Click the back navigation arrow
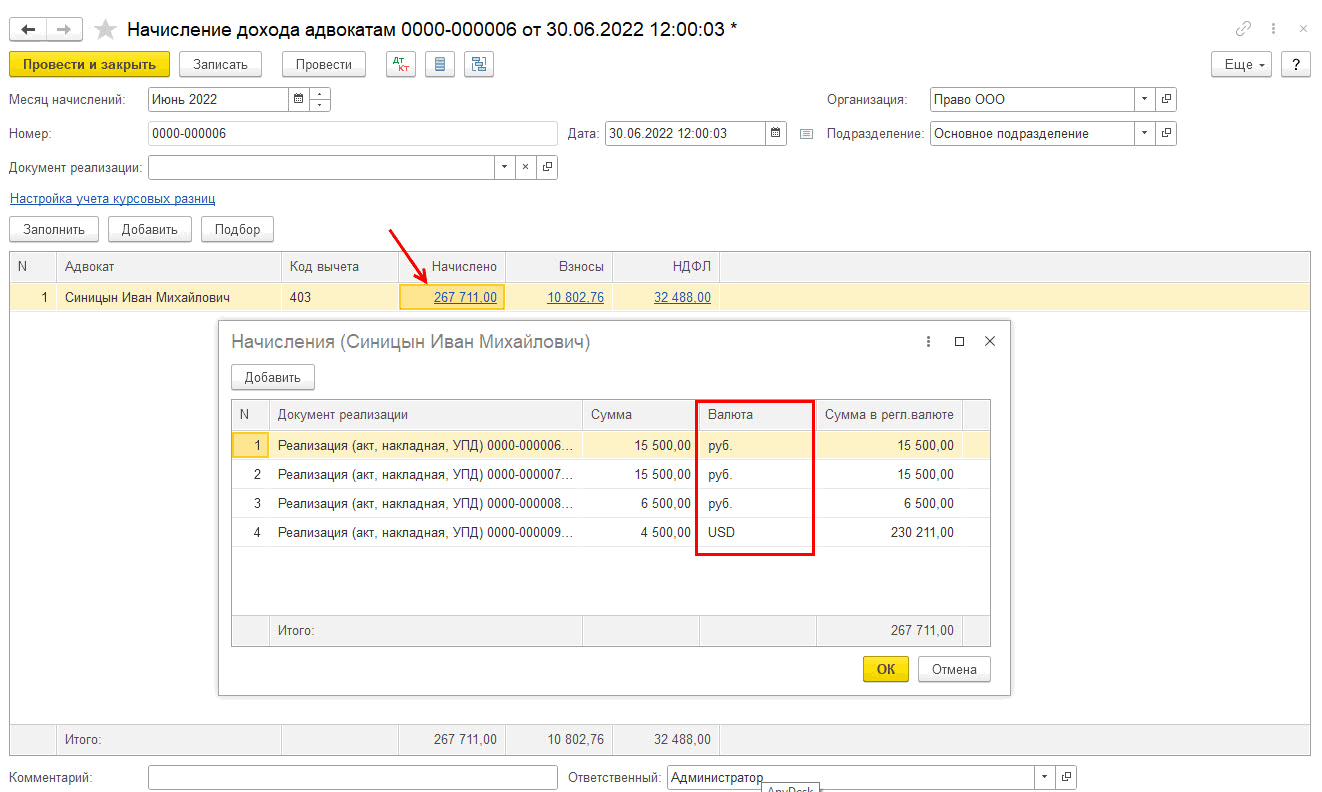Viewport: 1322px width, 792px height. pos(27,30)
